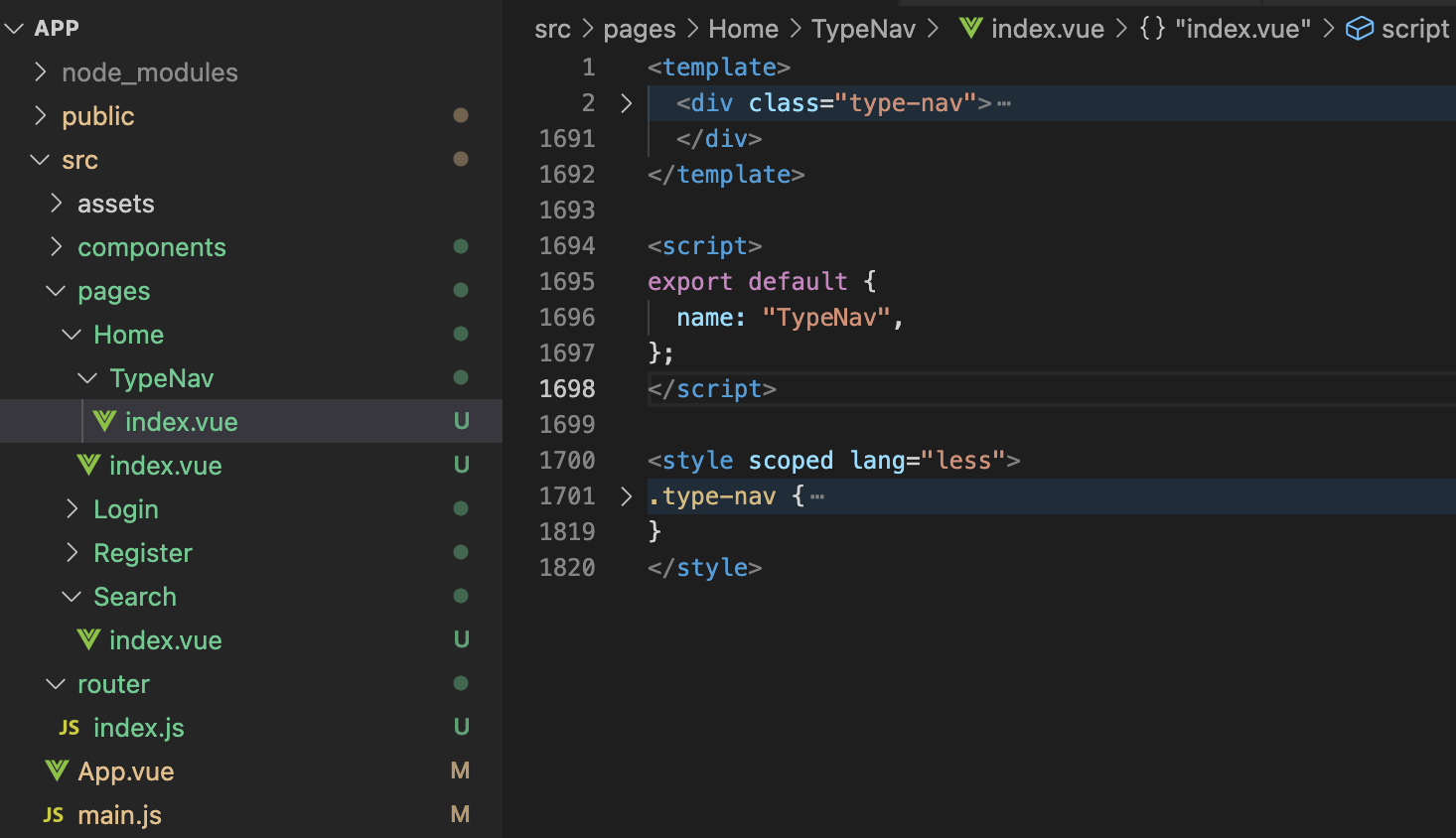1456x838 pixels.
Task: Open App.vue file in the explorer
Action: coord(126,771)
